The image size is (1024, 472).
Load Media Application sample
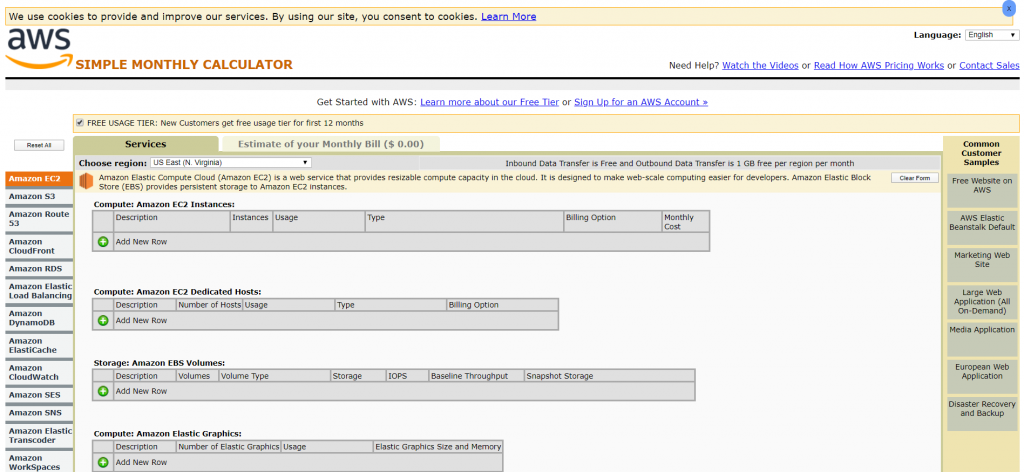(982, 339)
